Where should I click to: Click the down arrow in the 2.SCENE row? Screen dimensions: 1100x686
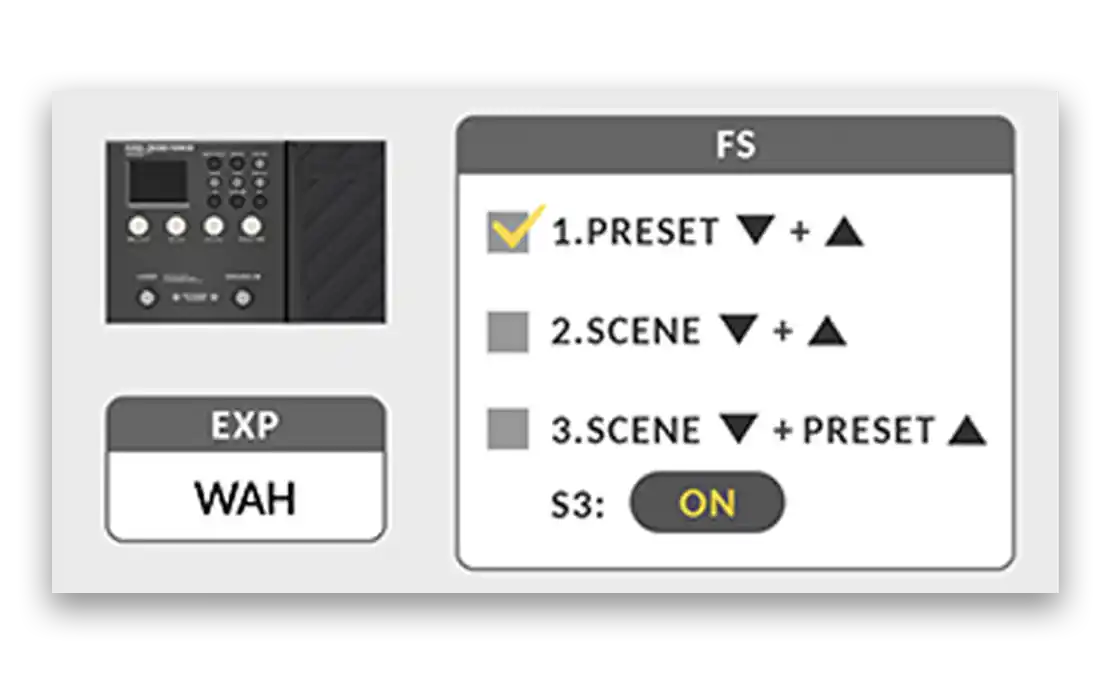(x=739, y=330)
